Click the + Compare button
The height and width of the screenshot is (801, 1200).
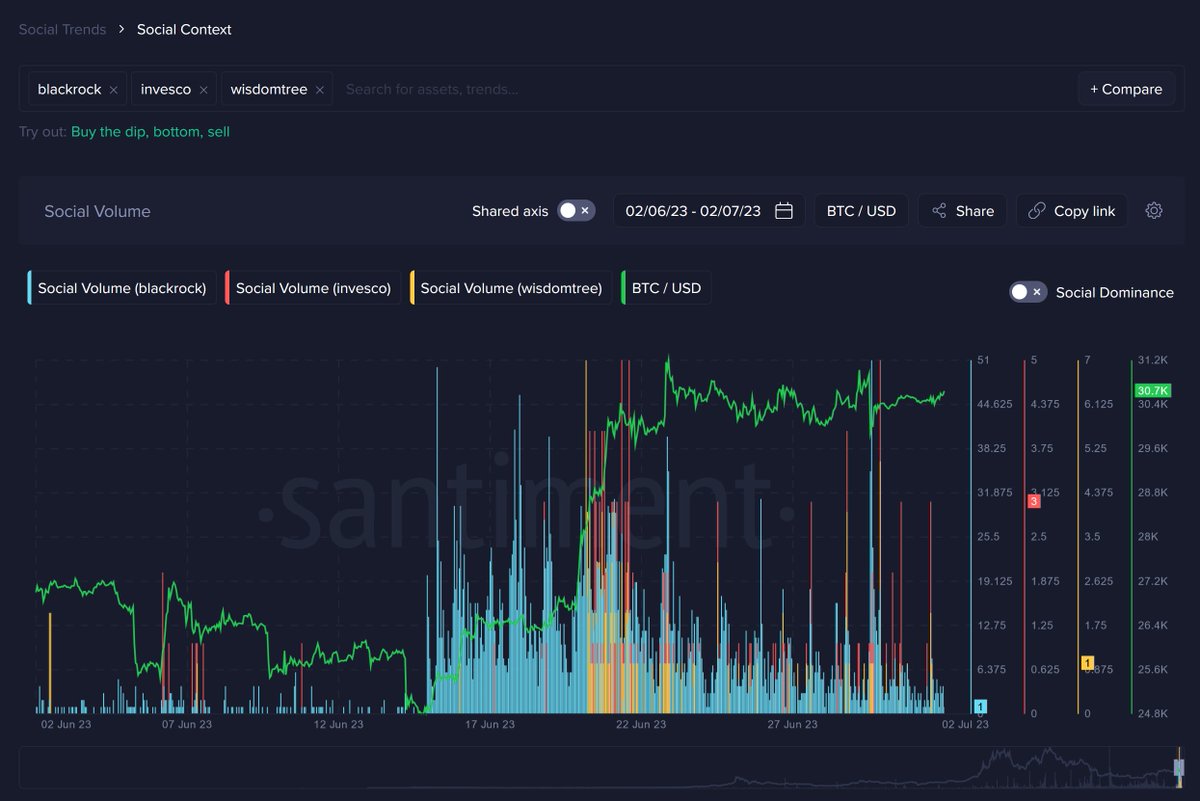[x=1126, y=89]
